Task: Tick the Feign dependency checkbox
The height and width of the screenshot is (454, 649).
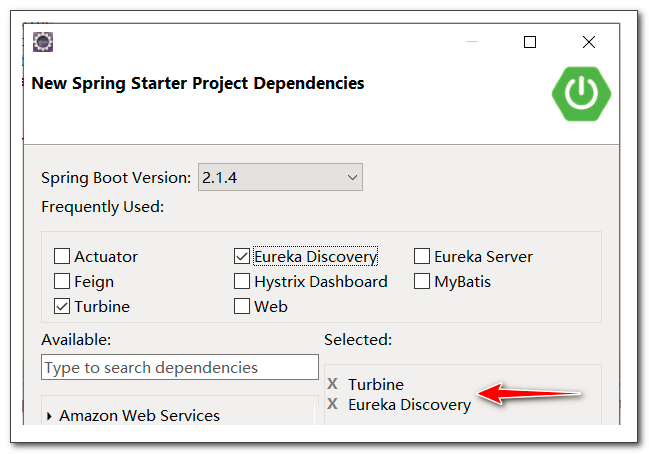Action: click(x=62, y=281)
